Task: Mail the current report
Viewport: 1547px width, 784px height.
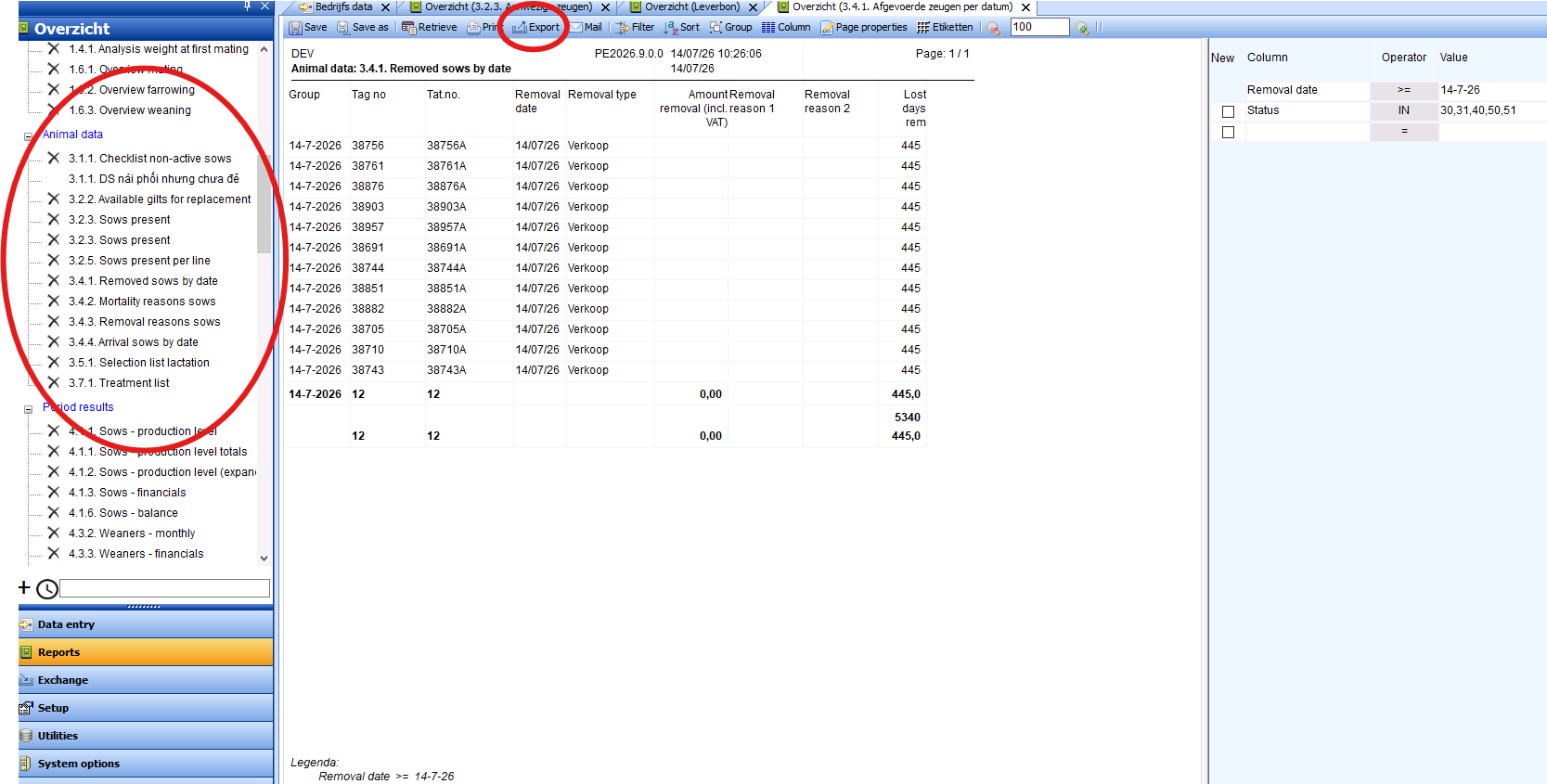Action: point(586,28)
